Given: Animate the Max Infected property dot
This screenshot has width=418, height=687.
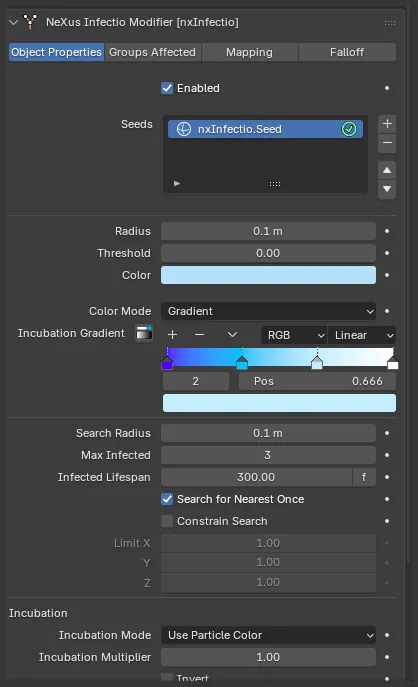Looking at the screenshot, I should 387,455.
